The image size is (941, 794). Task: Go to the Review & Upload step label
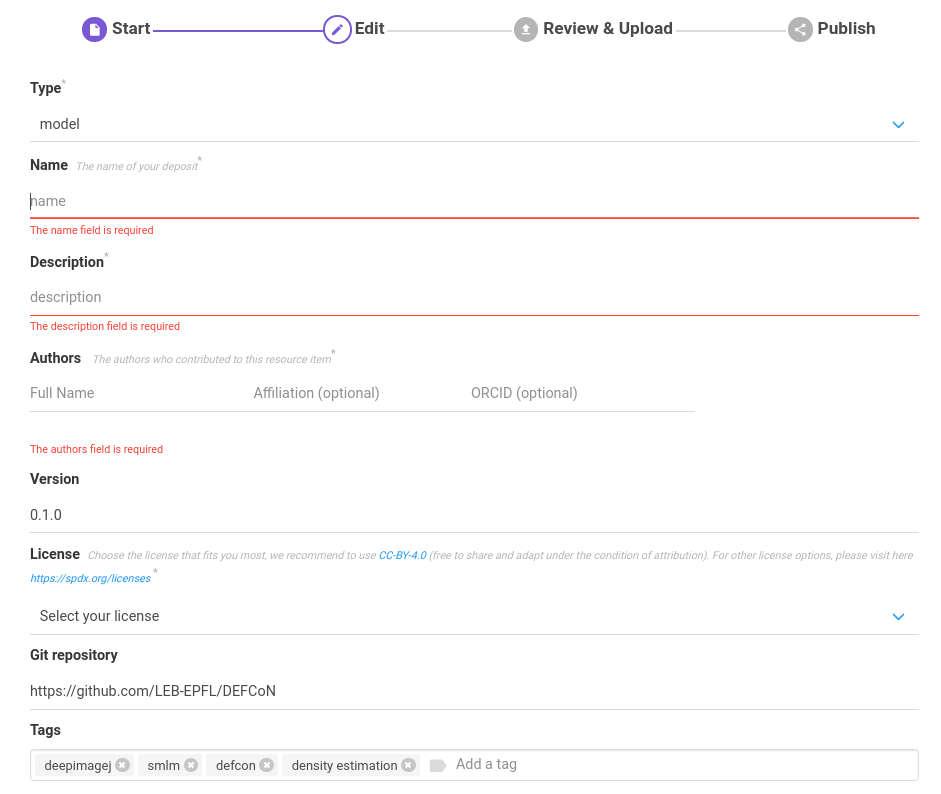click(608, 28)
